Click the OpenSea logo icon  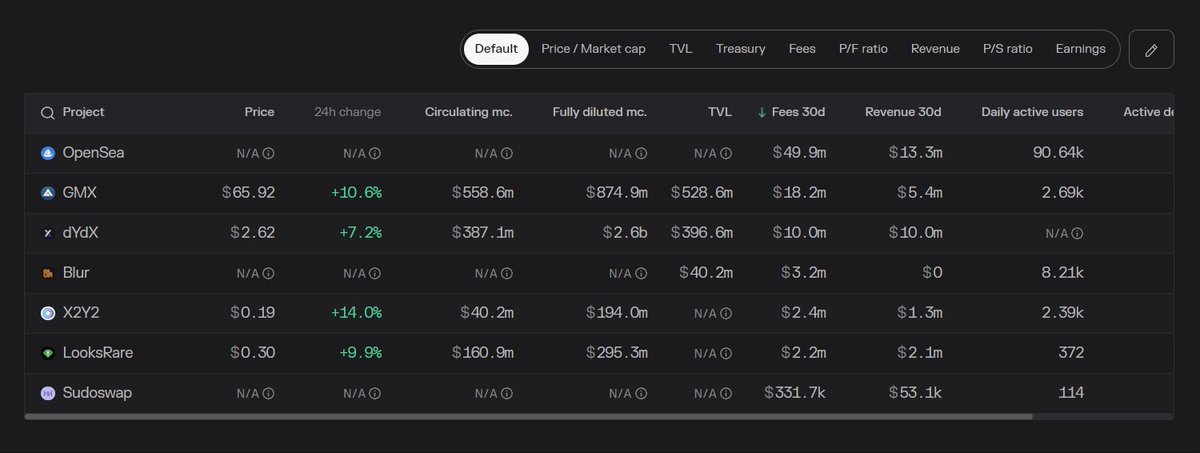47,153
